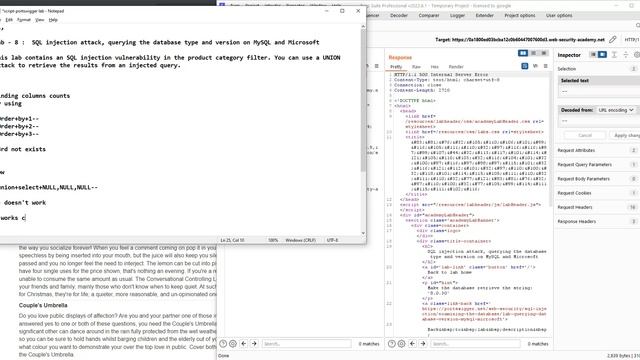640x360 pixels.
Task: Select combined tabs layout icon above Response
Action: 544,53
